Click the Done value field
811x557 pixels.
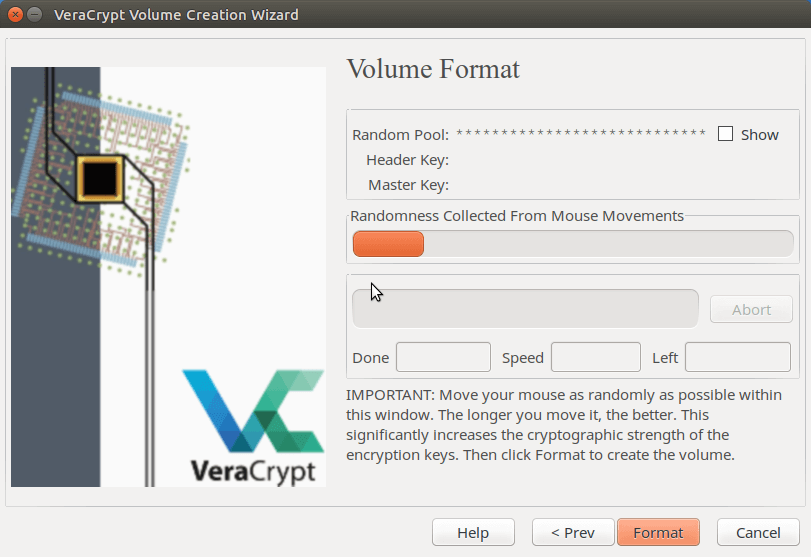pyautogui.click(x=443, y=357)
